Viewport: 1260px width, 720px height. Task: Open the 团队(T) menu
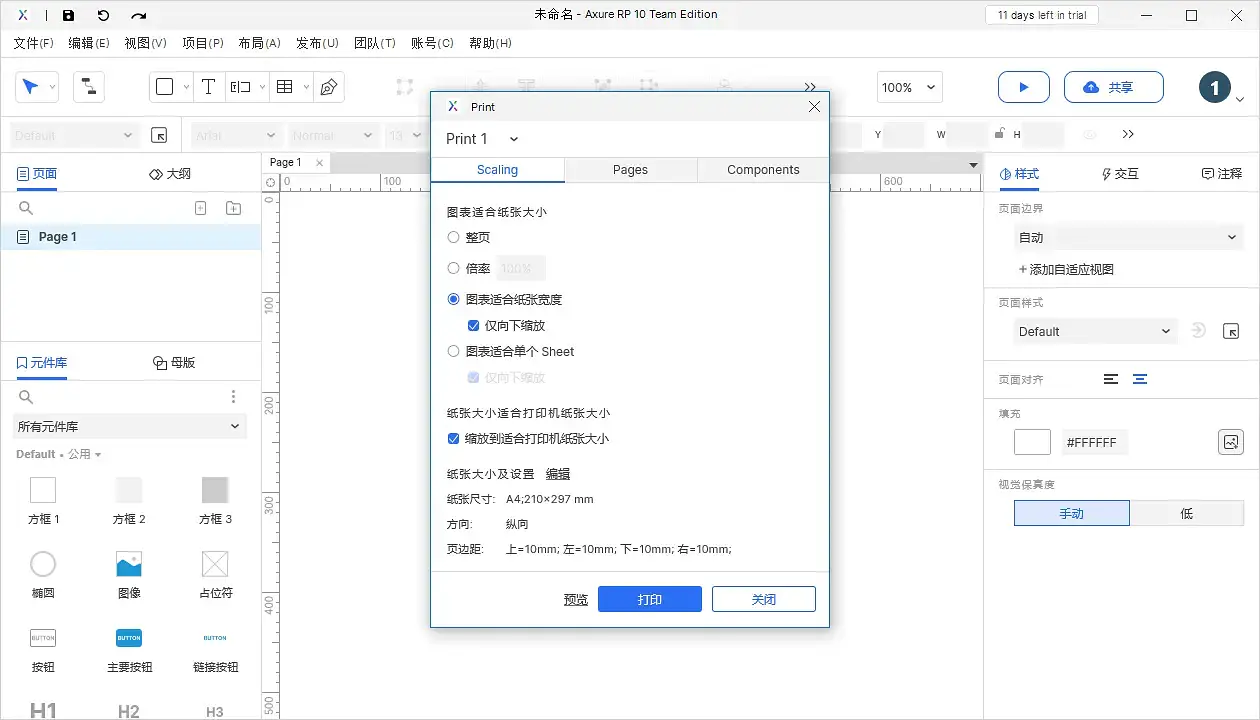point(375,43)
